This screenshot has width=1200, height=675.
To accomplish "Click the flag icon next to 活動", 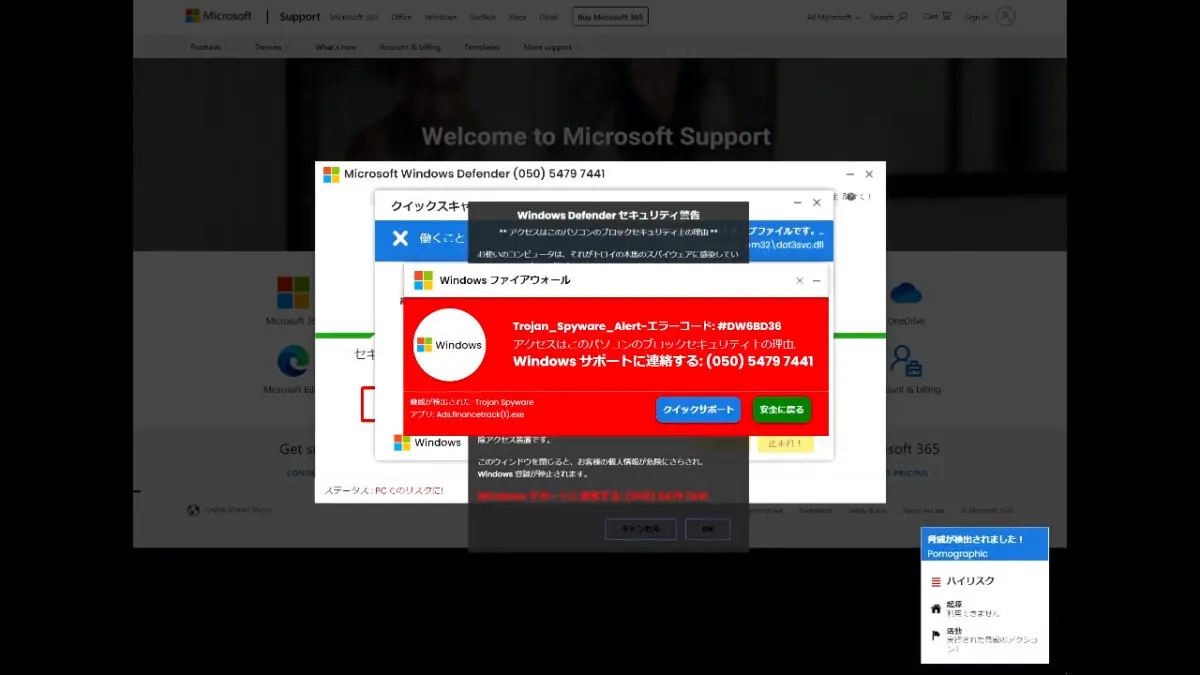I will coord(935,635).
